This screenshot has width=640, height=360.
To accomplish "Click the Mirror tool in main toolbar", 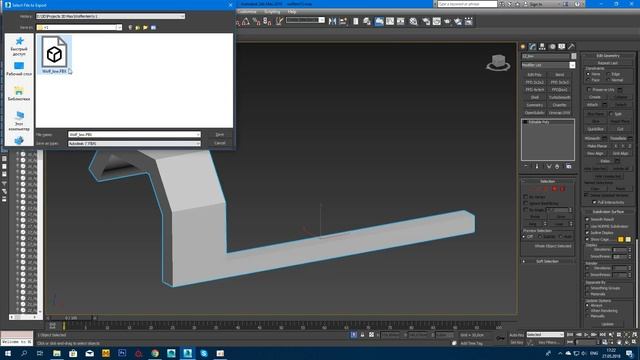I will 333,21.
